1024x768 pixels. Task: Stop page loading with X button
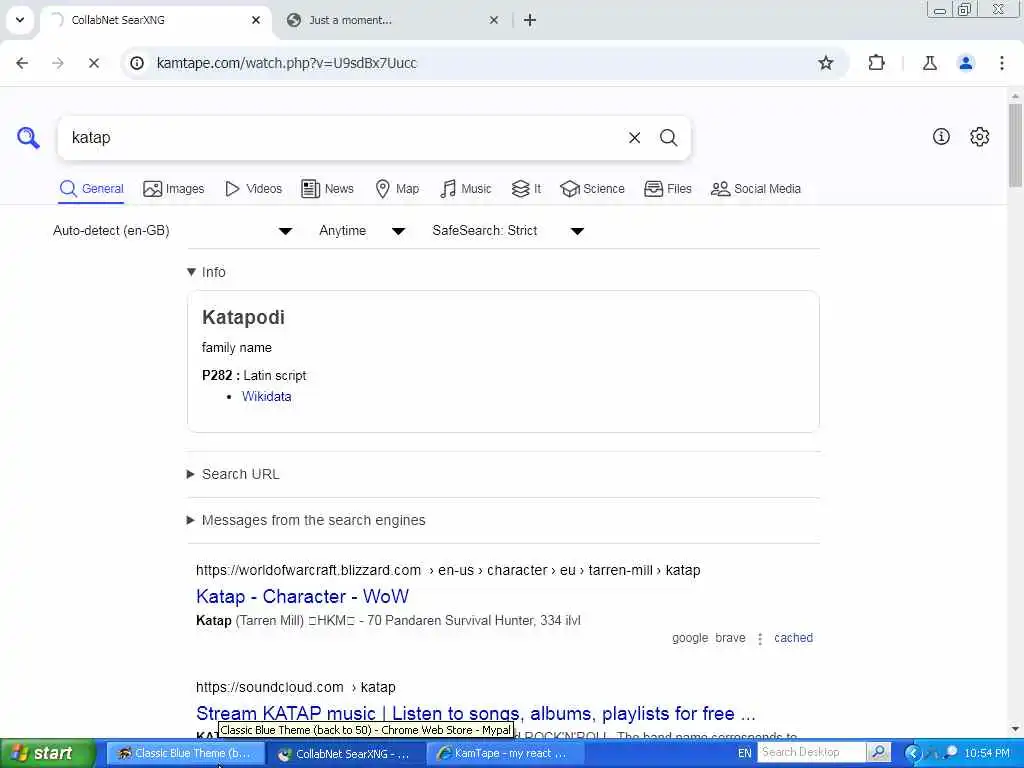click(93, 63)
